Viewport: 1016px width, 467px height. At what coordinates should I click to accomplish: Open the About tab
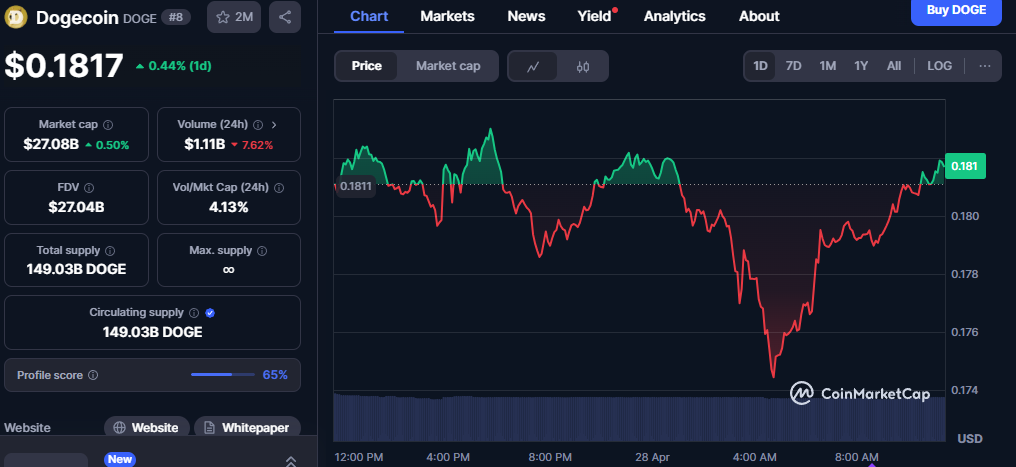[x=759, y=16]
